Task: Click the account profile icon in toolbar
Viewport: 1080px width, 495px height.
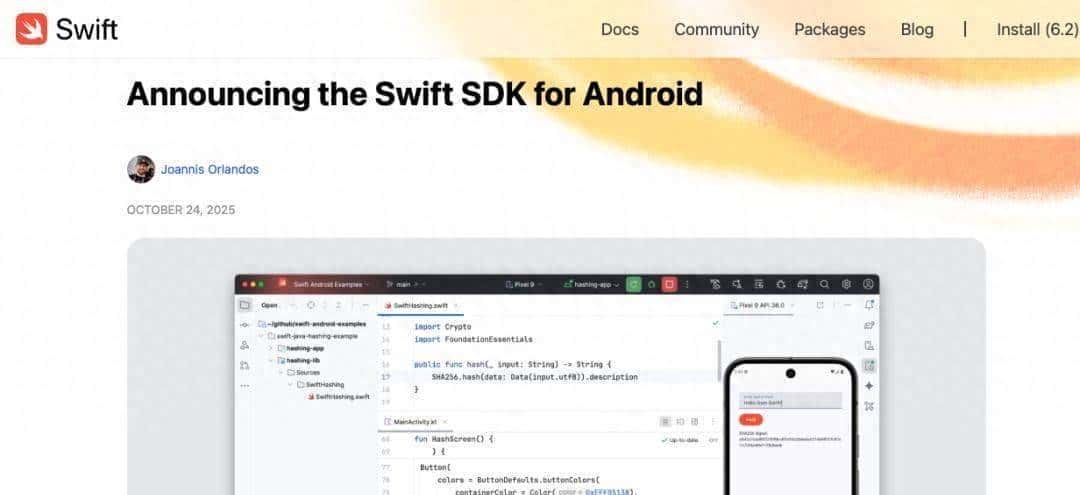Action: (x=868, y=284)
